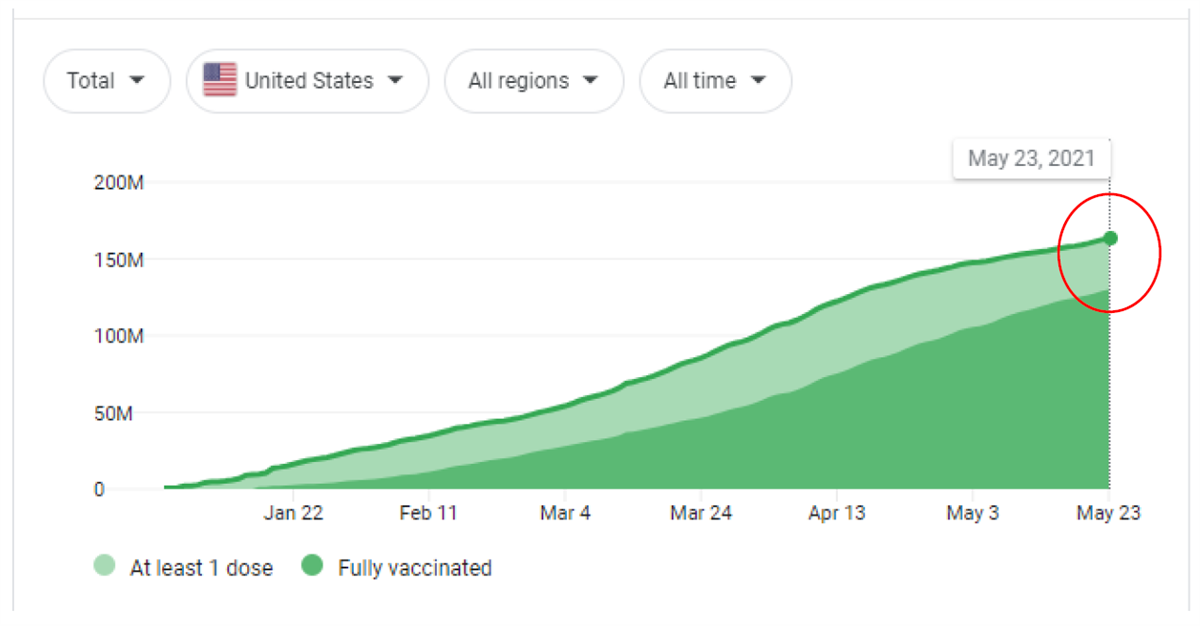
Task: Click the 200M axis label
Action: (x=120, y=183)
